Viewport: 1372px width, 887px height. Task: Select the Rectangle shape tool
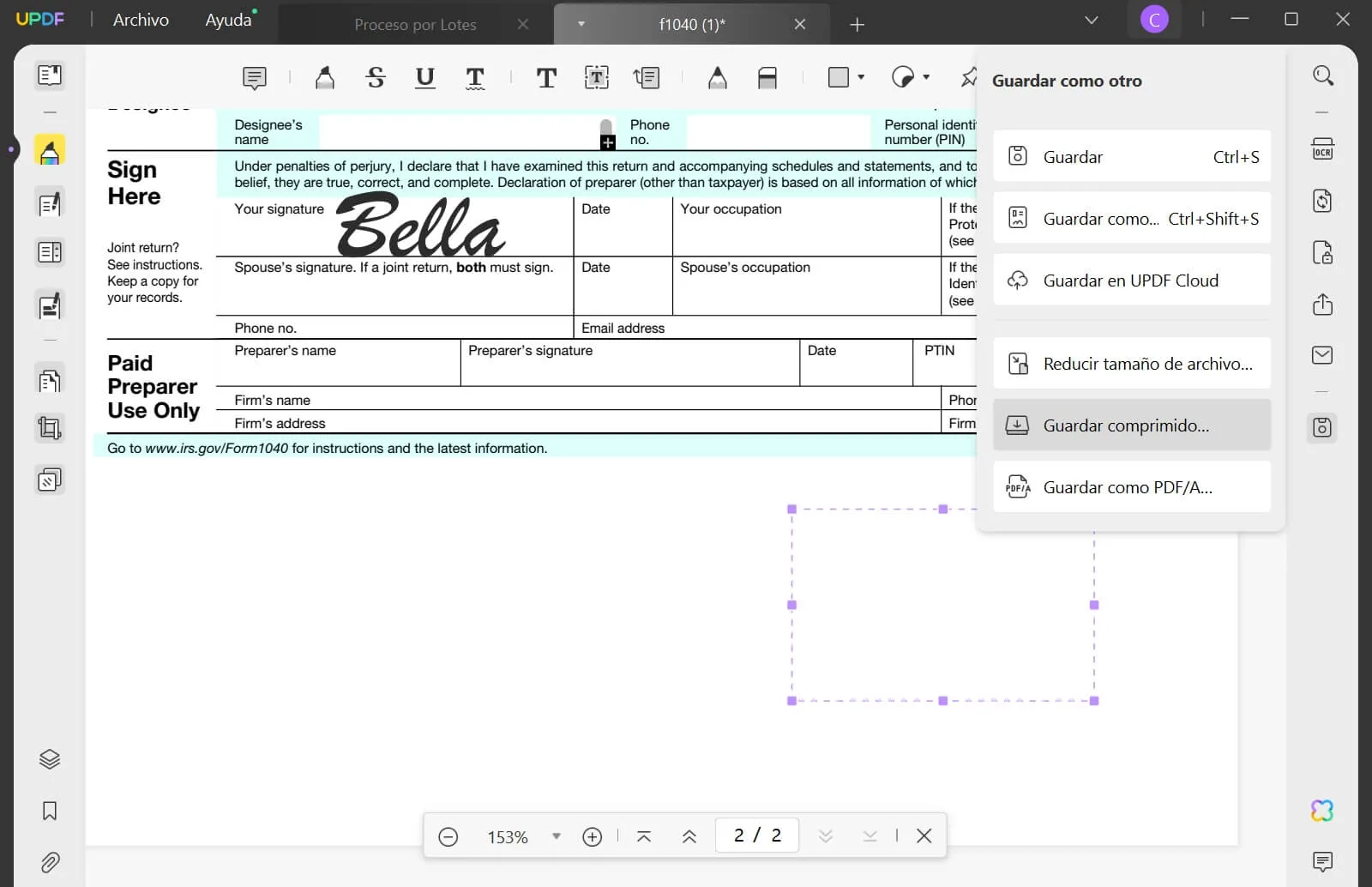(x=839, y=77)
